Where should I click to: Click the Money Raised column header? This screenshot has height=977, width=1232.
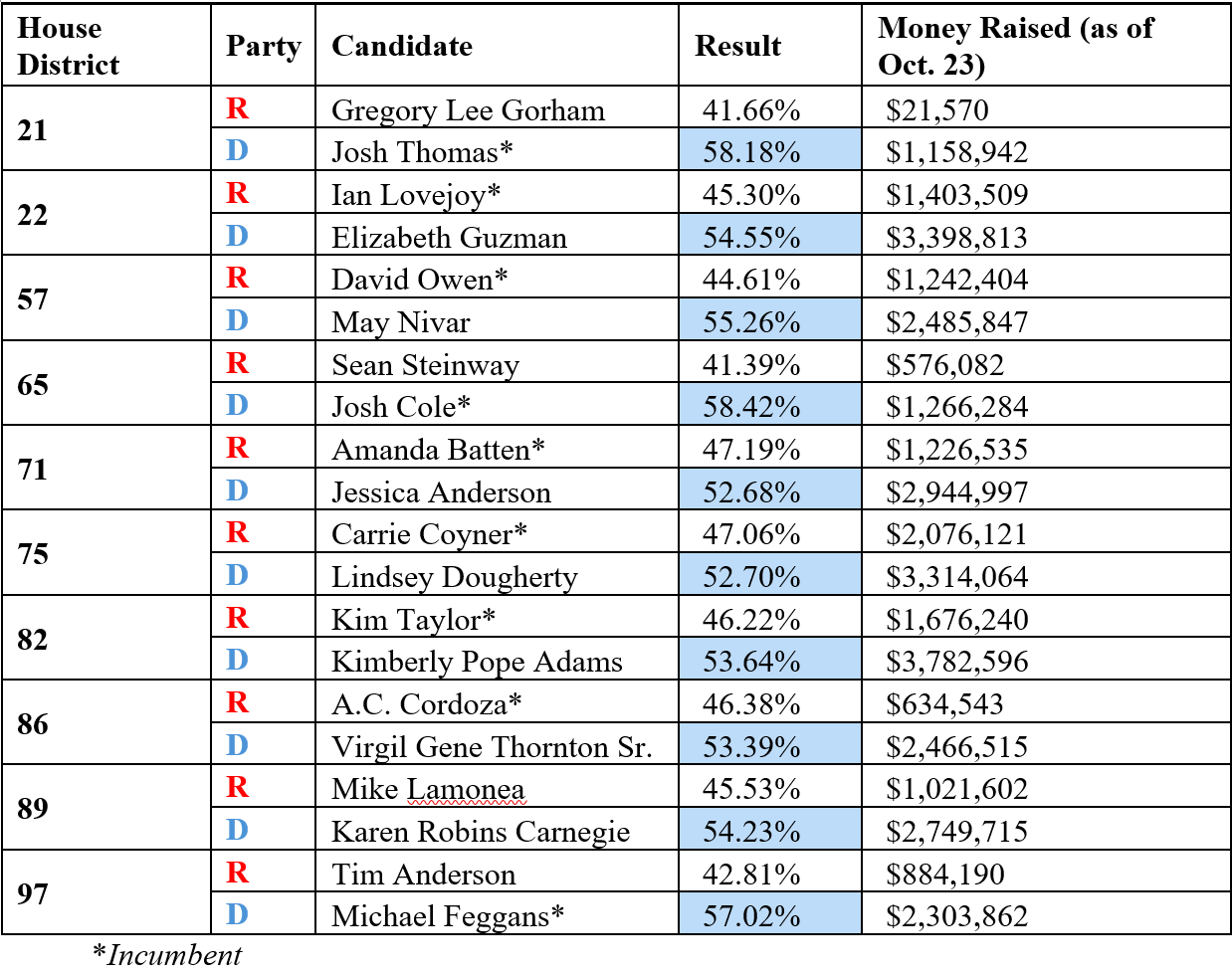tap(1015, 46)
